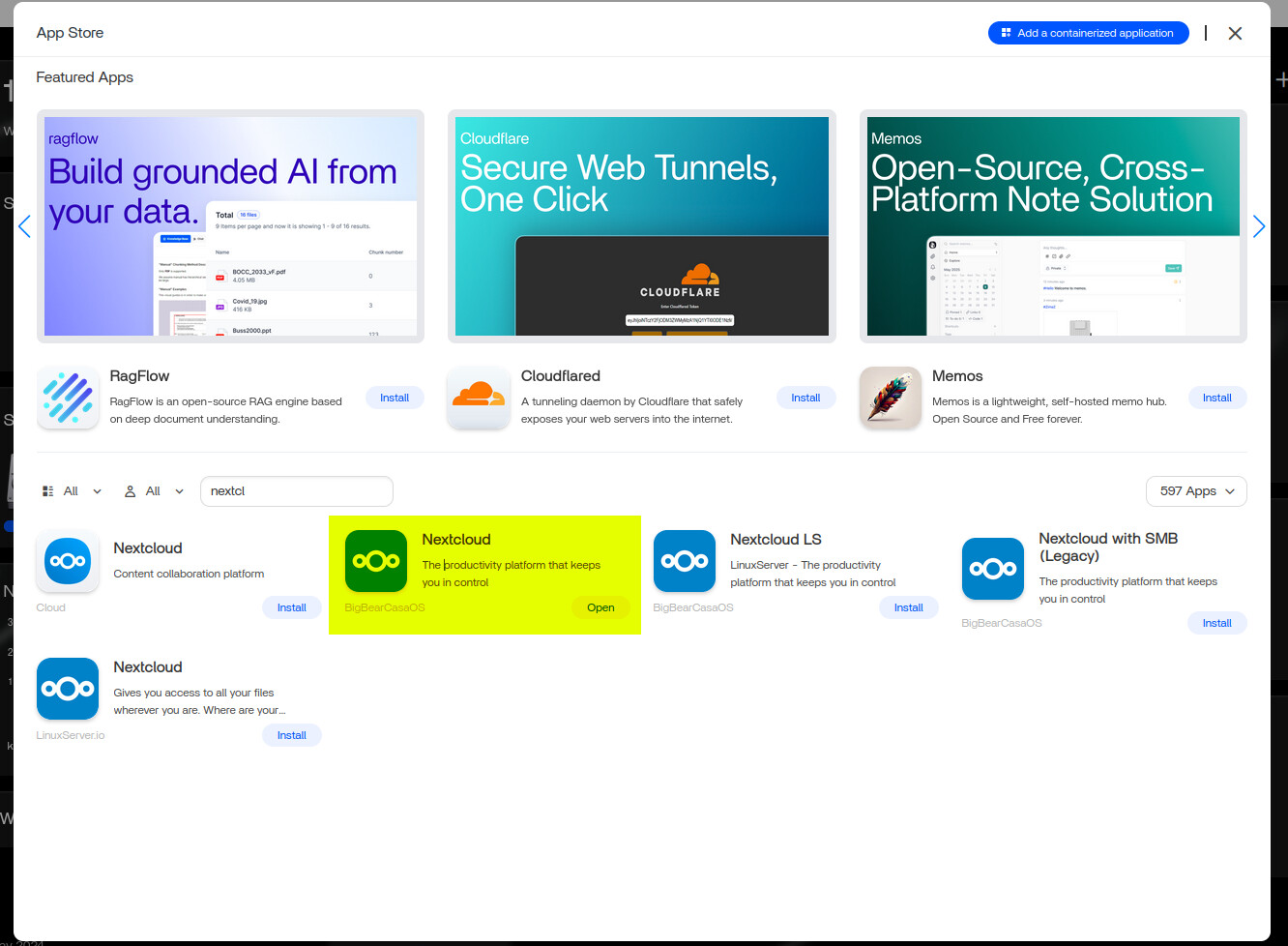Click the Cloudflared cloud icon
The width and height of the screenshot is (1288, 946).
tap(479, 398)
